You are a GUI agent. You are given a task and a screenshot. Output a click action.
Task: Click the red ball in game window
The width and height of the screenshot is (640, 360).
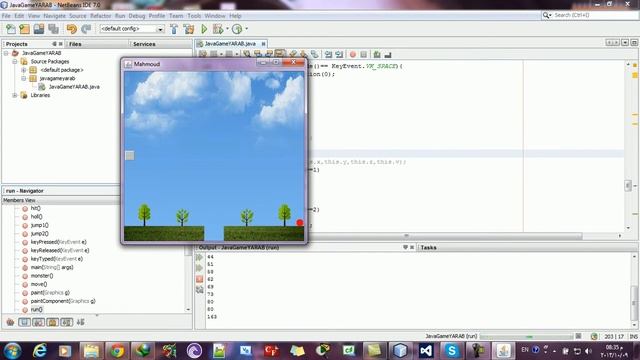click(300, 223)
